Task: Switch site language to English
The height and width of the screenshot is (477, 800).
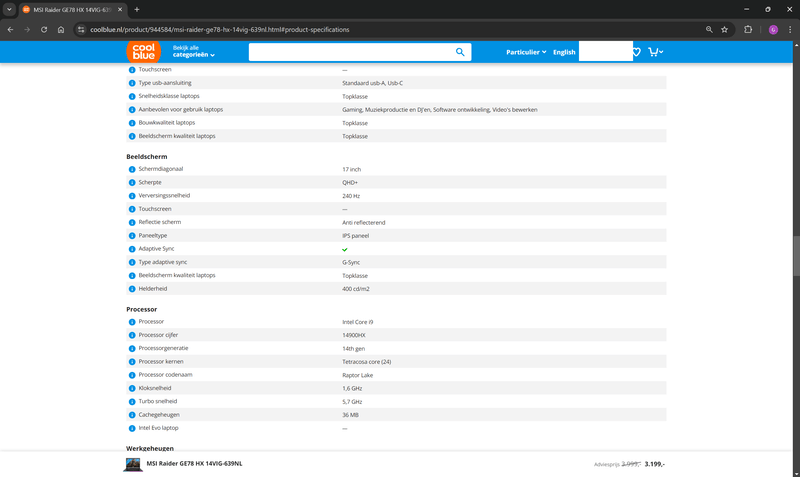Action: coord(564,52)
